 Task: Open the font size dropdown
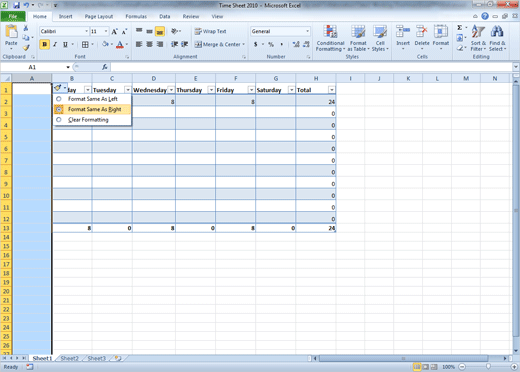coord(106,31)
